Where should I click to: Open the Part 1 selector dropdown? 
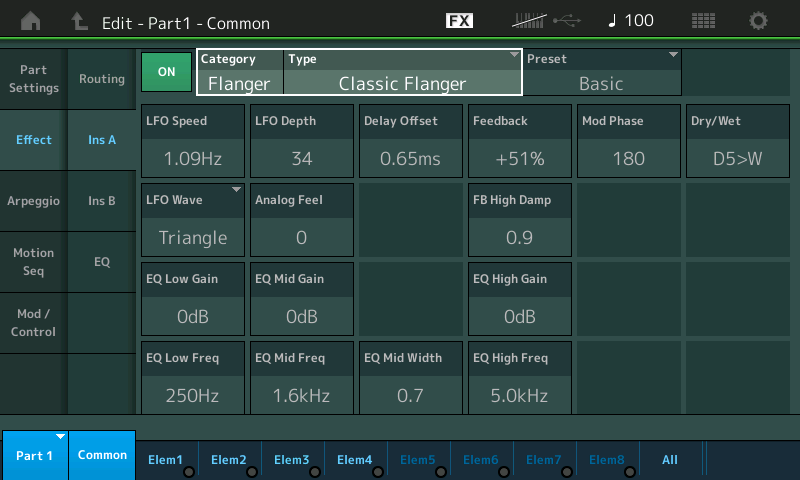coord(35,455)
